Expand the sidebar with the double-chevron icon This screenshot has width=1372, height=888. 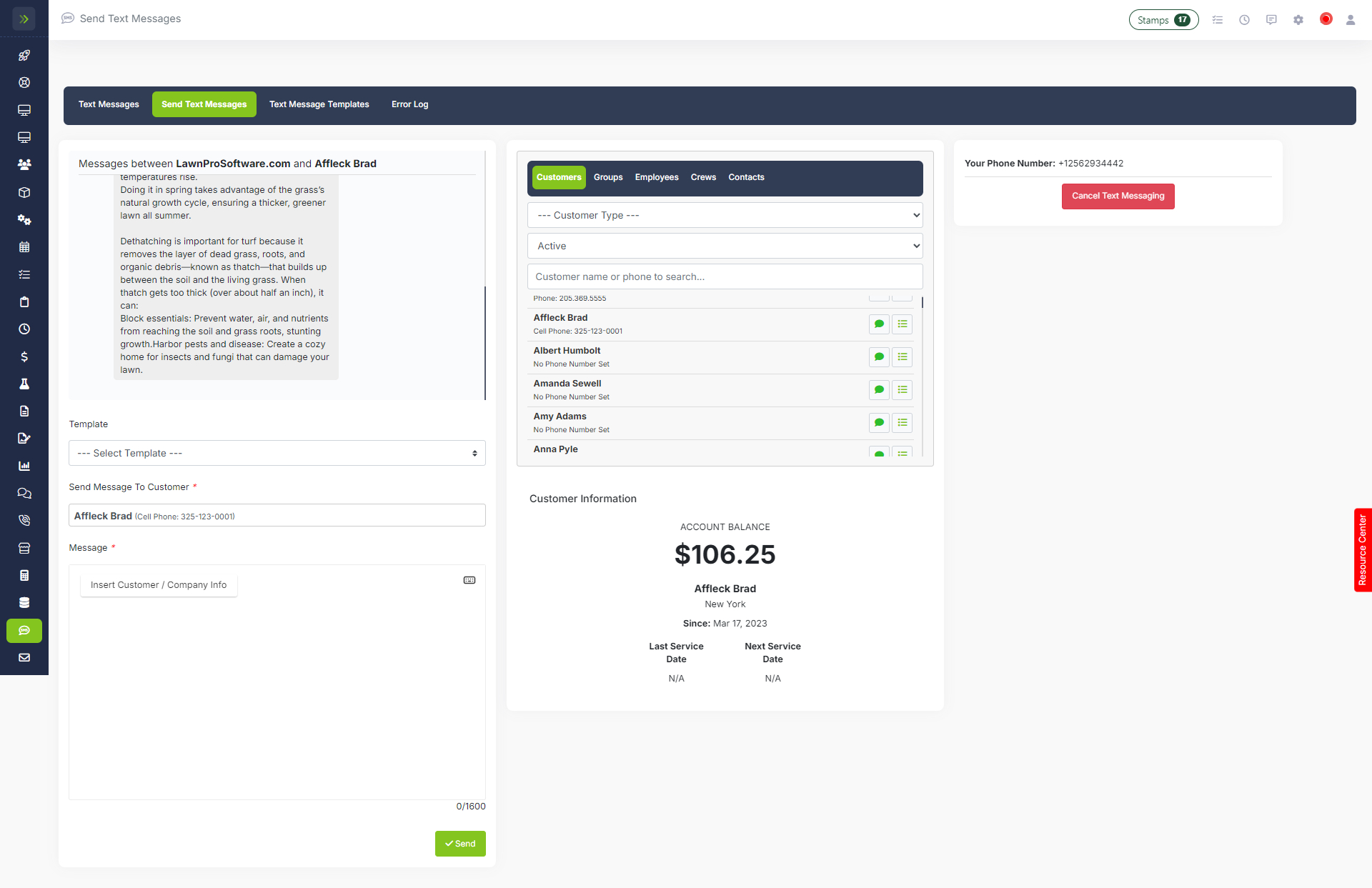tap(24, 19)
